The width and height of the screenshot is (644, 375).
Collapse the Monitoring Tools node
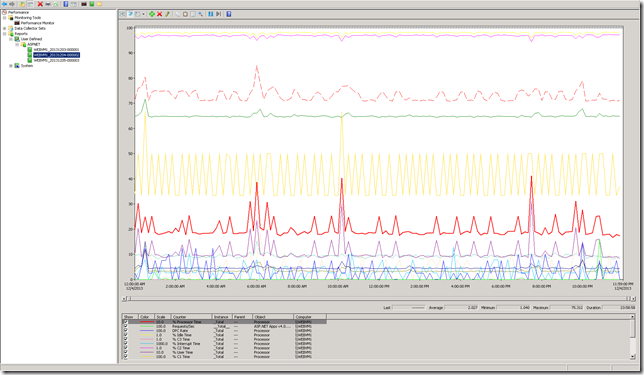coord(5,18)
